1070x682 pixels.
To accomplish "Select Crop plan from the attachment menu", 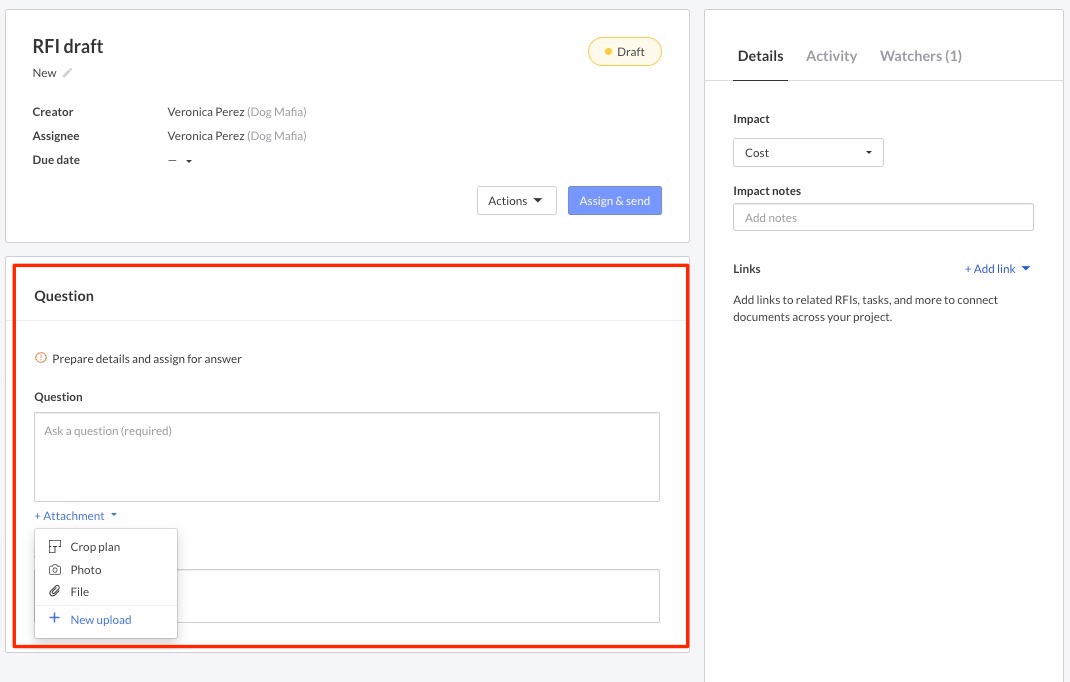I will point(95,547).
